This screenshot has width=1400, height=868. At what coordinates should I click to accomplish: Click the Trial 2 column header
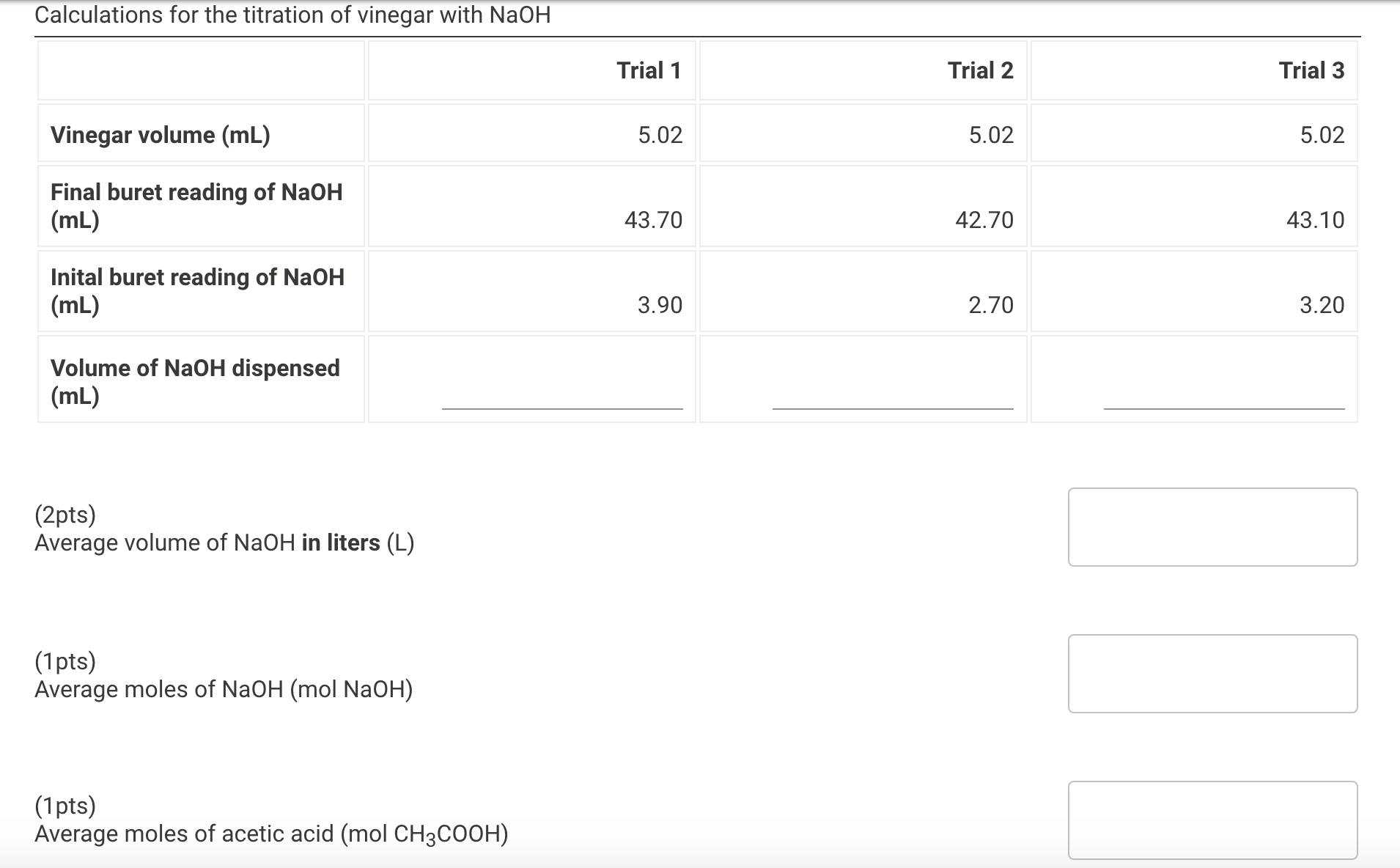tap(980, 70)
